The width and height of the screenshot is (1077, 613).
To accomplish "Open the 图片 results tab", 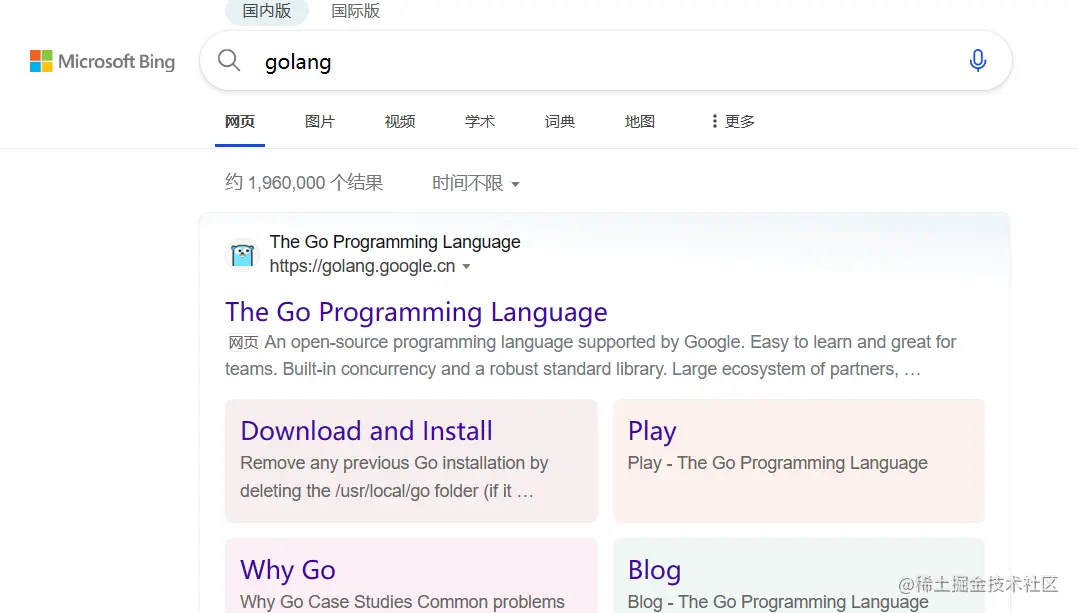I will 320,121.
